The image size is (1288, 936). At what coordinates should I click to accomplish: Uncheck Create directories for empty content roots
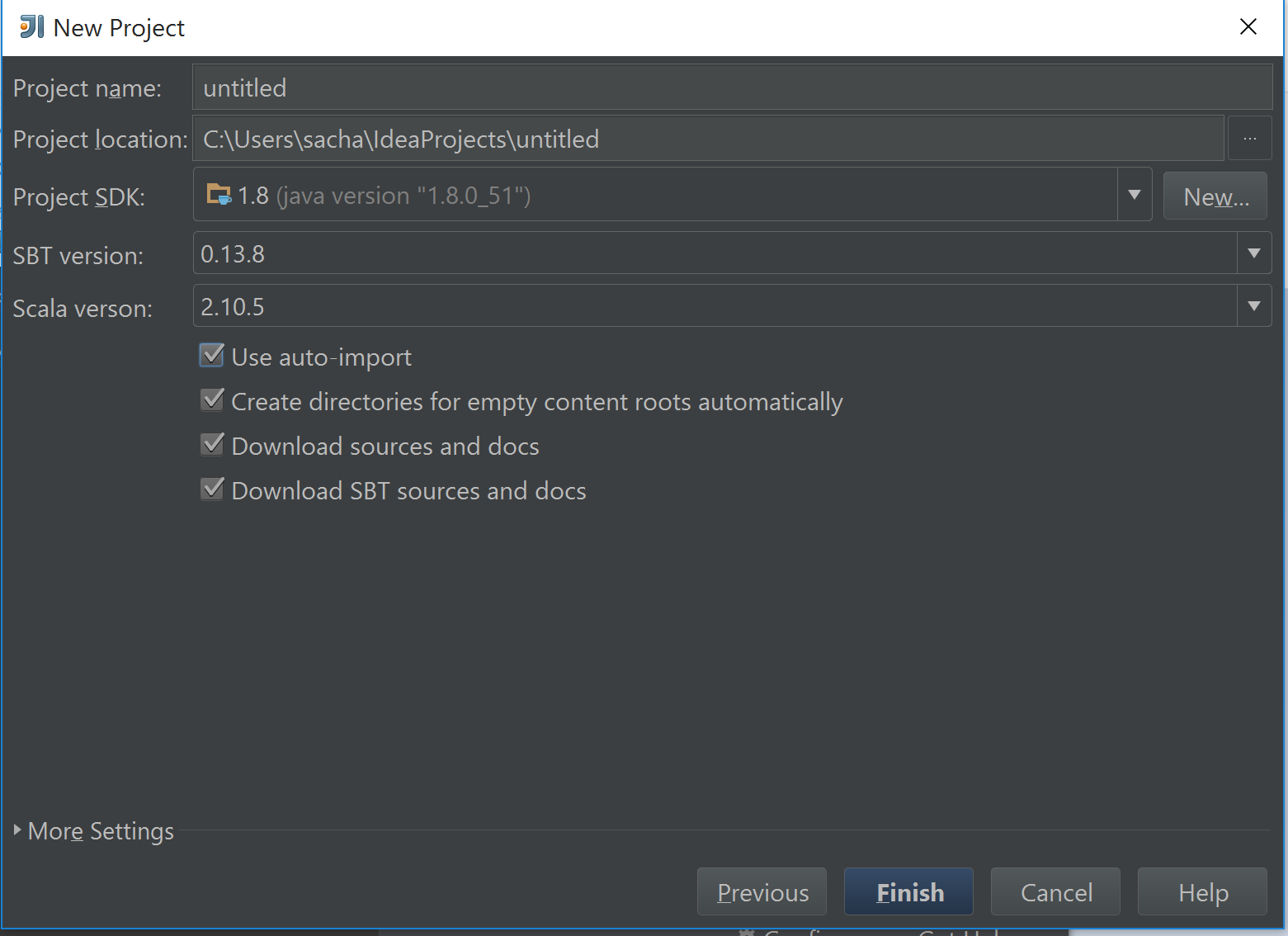click(212, 400)
